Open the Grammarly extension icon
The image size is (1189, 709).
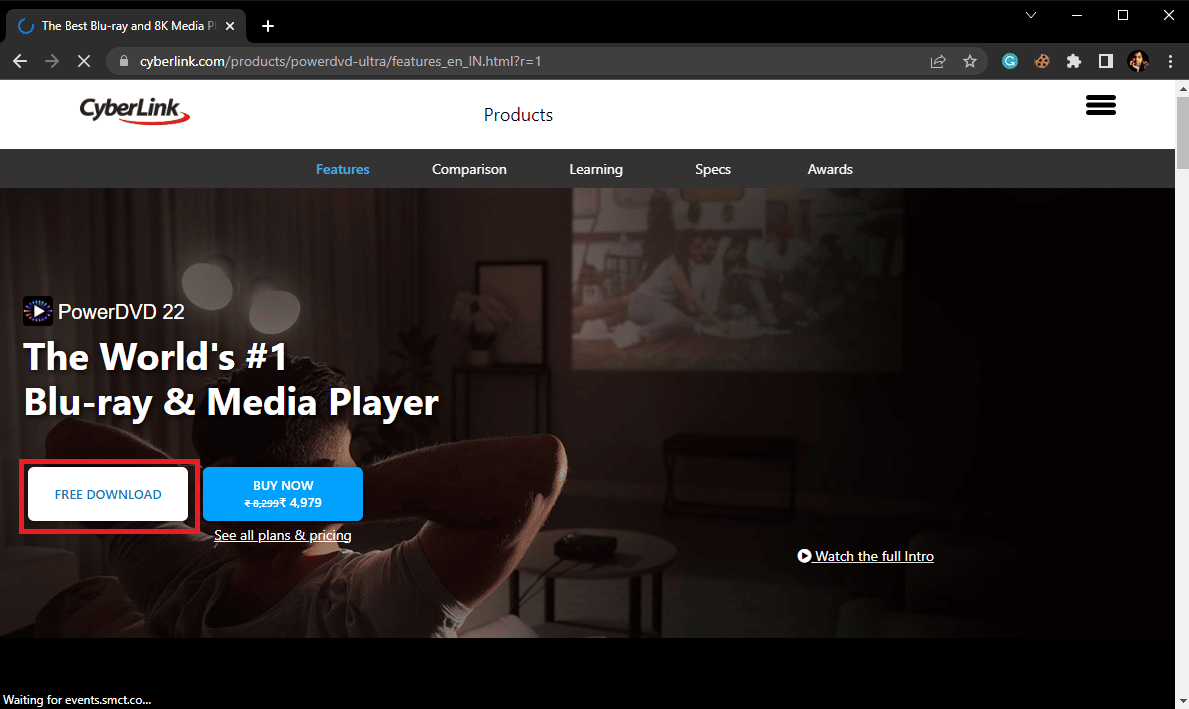point(1010,61)
